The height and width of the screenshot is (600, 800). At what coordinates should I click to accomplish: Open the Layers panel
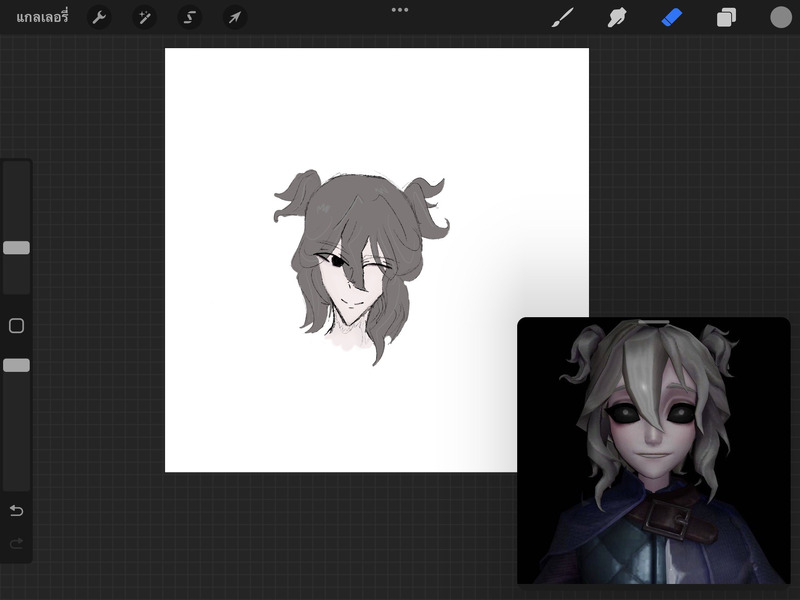pyautogui.click(x=726, y=17)
